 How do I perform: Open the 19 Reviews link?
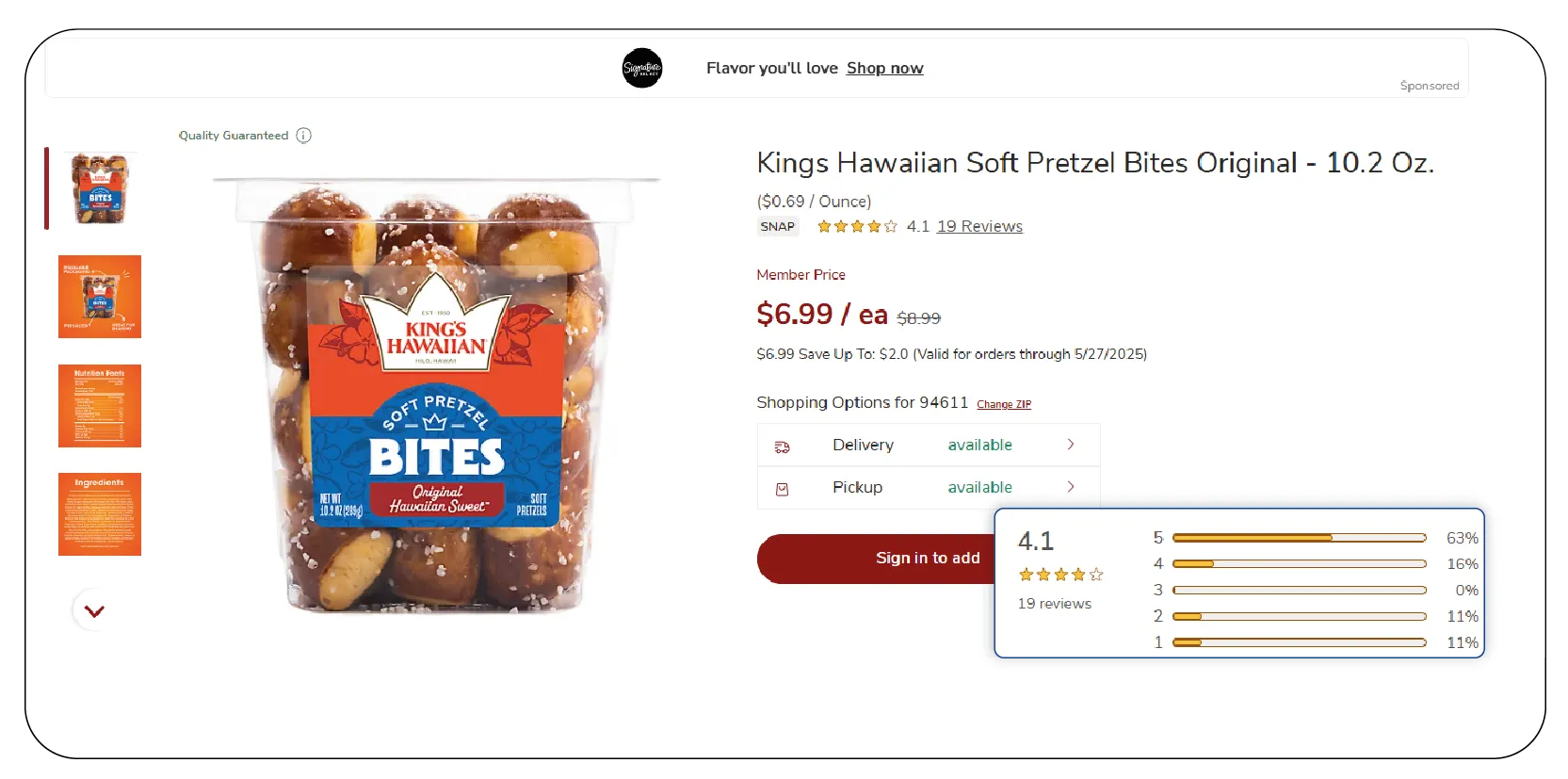coord(979,226)
